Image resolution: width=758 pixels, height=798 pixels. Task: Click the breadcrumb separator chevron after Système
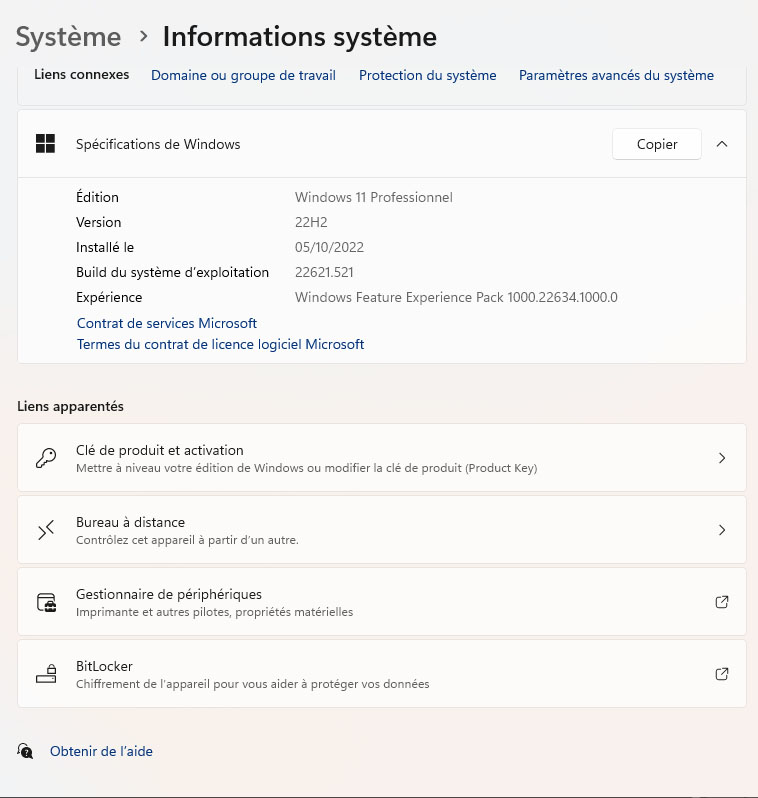[144, 37]
